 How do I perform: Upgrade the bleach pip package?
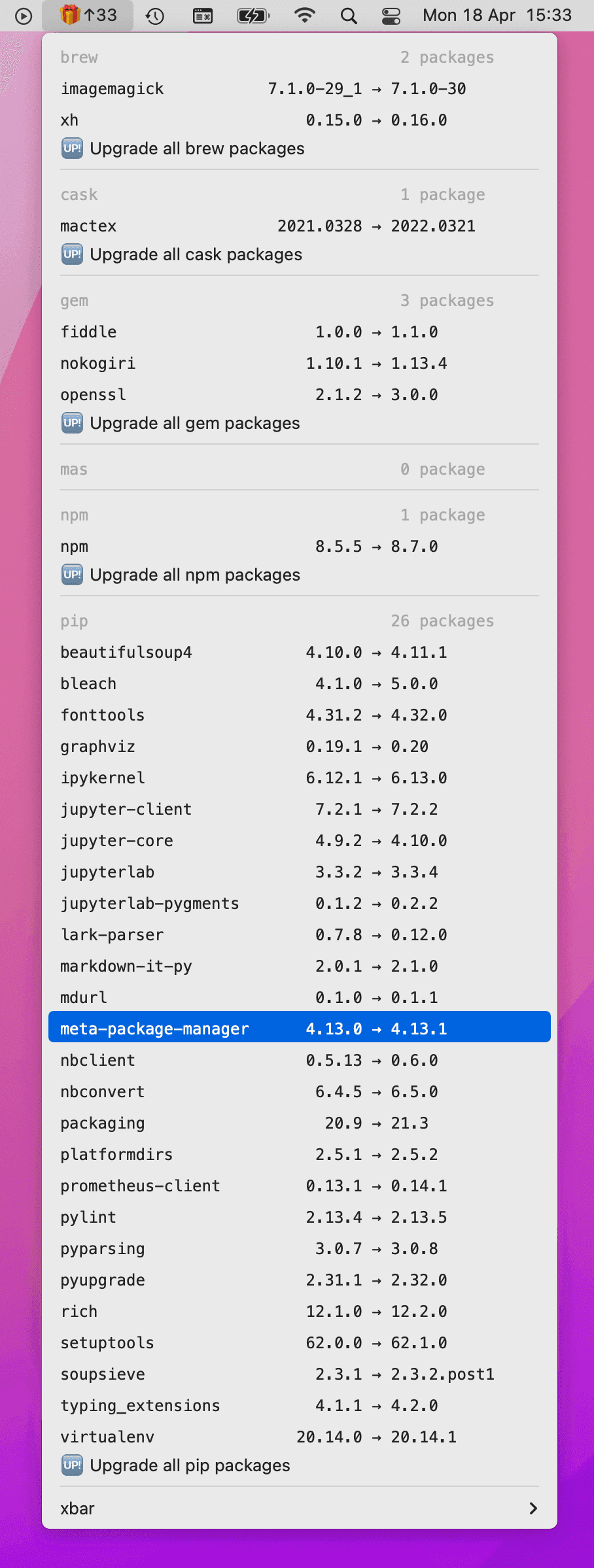coord(300,684)
